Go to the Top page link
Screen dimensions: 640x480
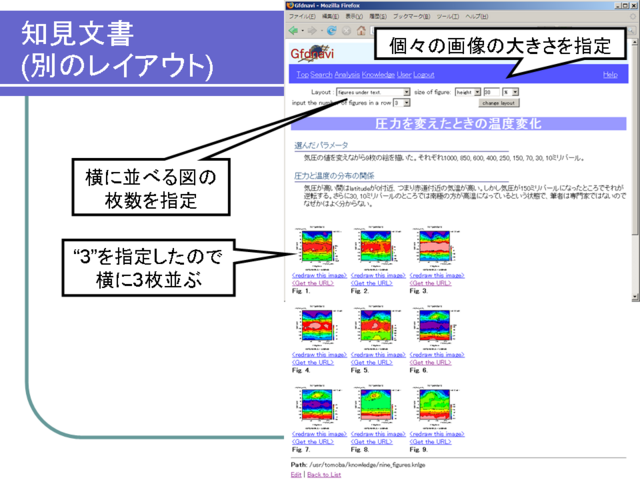[302, 74]
